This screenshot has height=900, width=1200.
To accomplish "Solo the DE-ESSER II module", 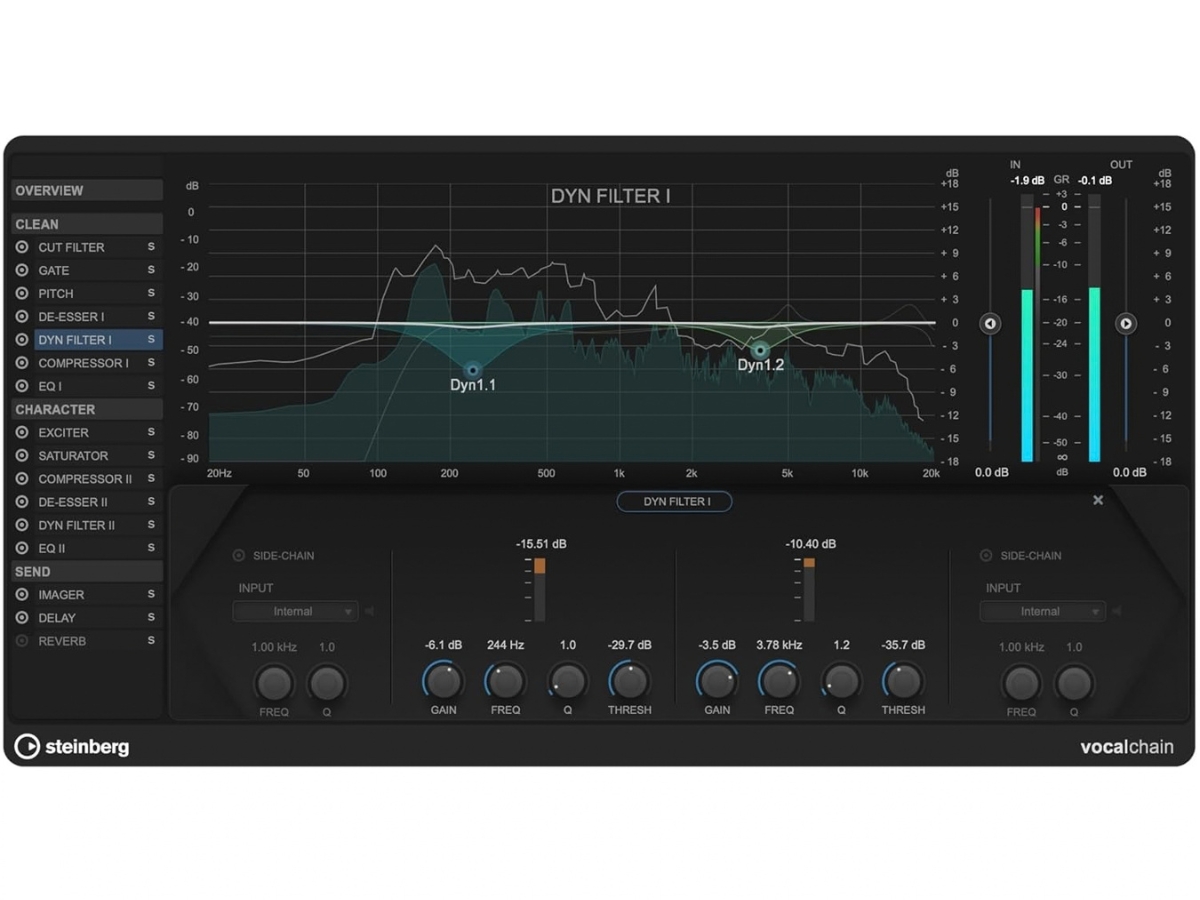I will point(151,501).
